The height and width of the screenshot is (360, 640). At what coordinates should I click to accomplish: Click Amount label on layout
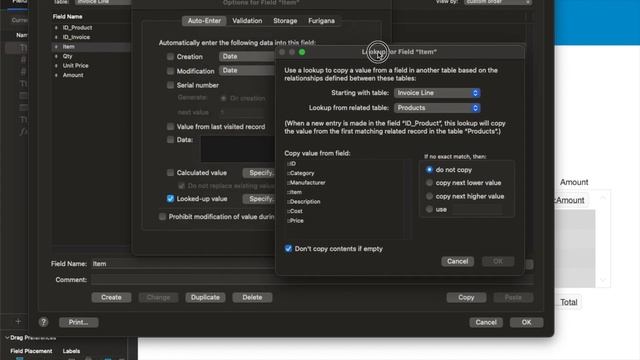coord(574,182)
